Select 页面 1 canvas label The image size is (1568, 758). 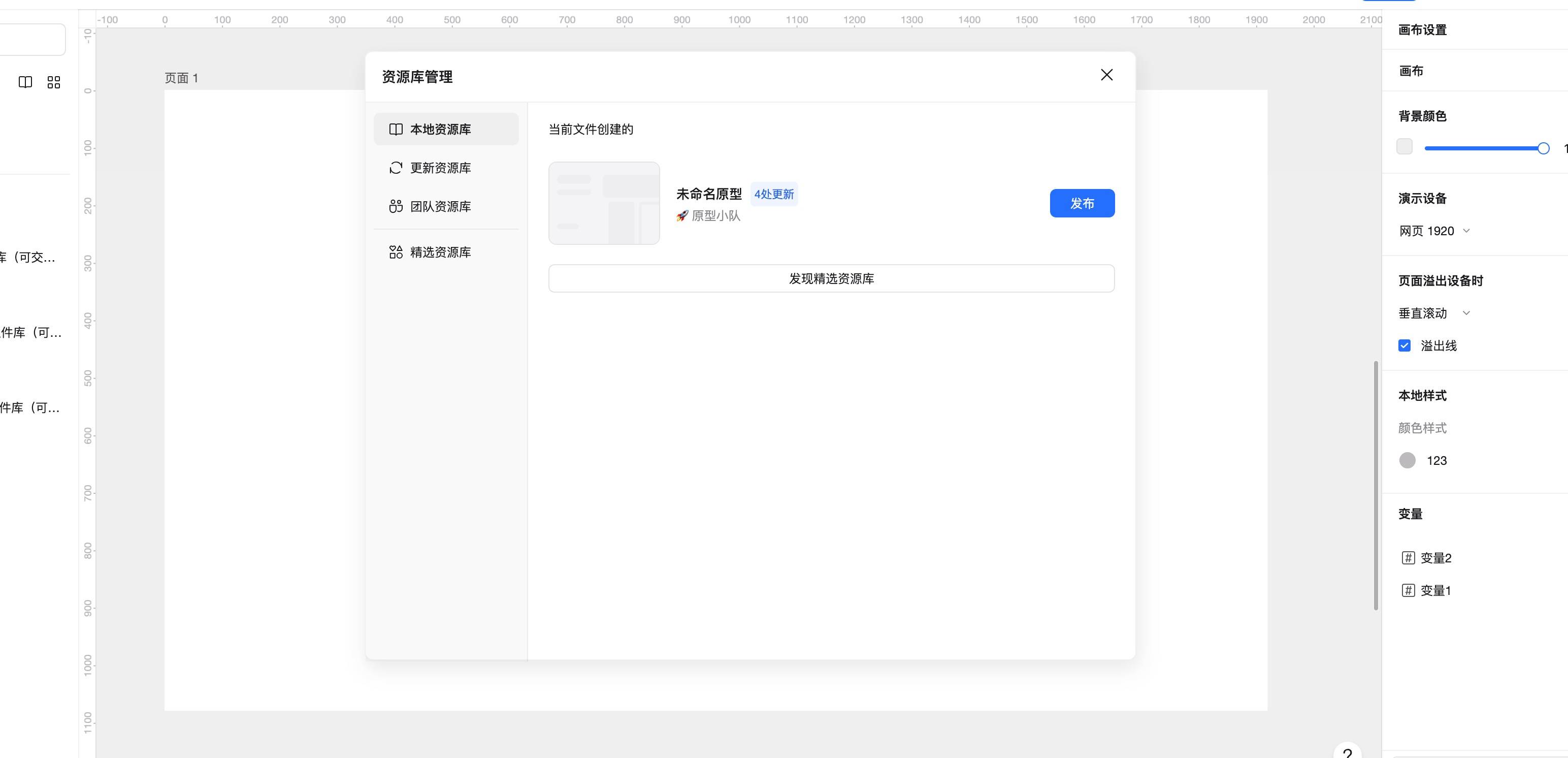tap(181, 78)
